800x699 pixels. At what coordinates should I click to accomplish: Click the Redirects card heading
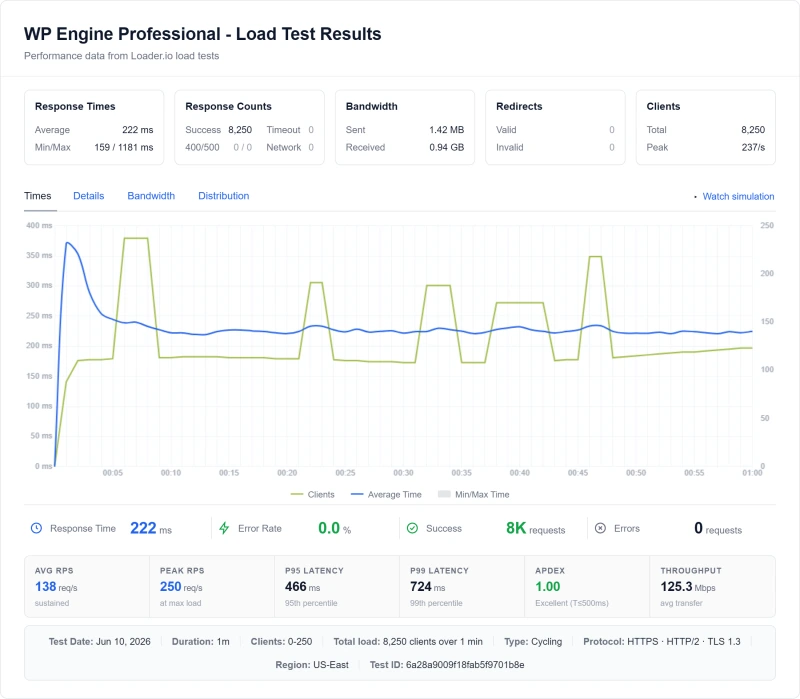click(x=519, y=106)
